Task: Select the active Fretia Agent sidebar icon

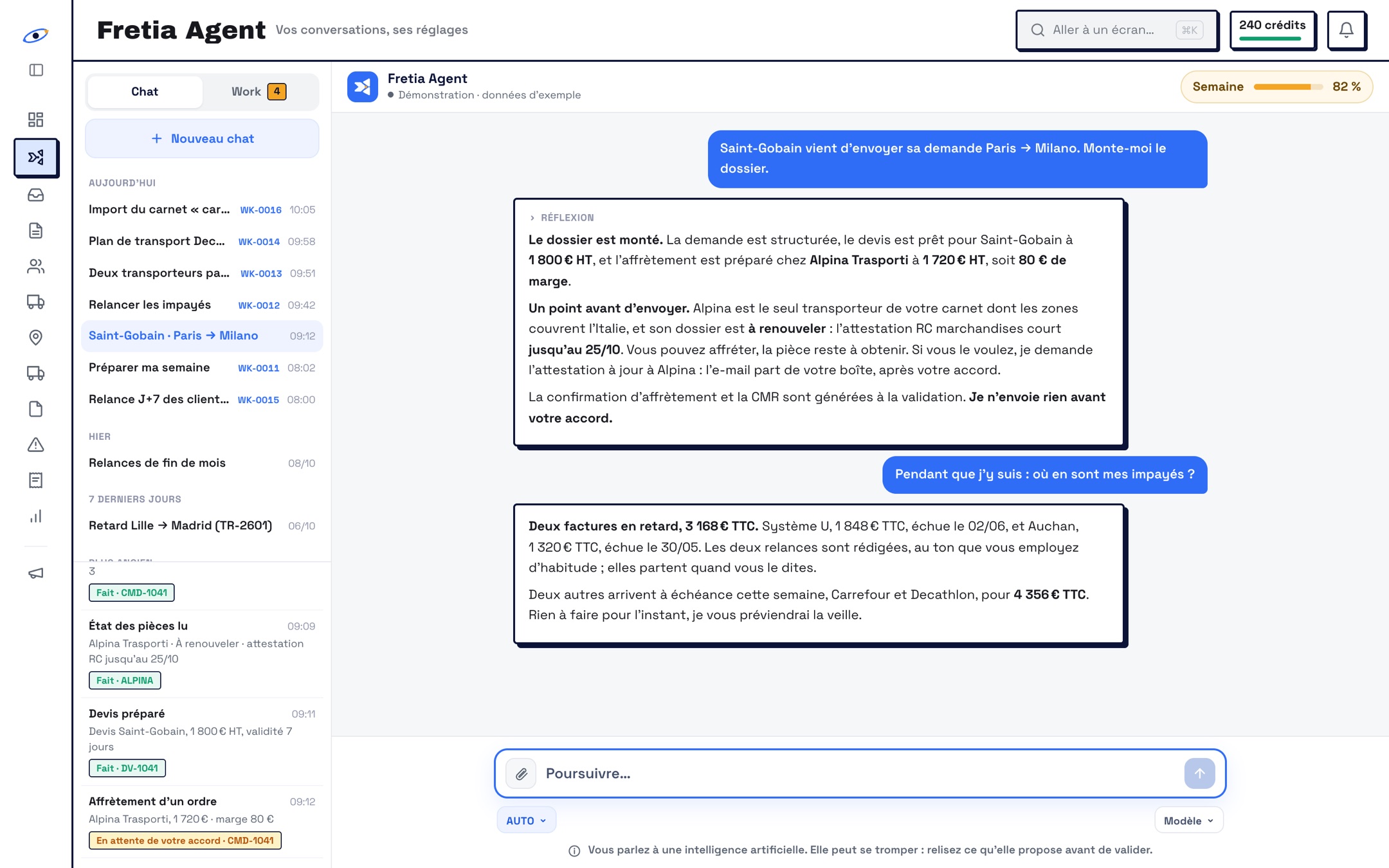Action: [36, 158]
